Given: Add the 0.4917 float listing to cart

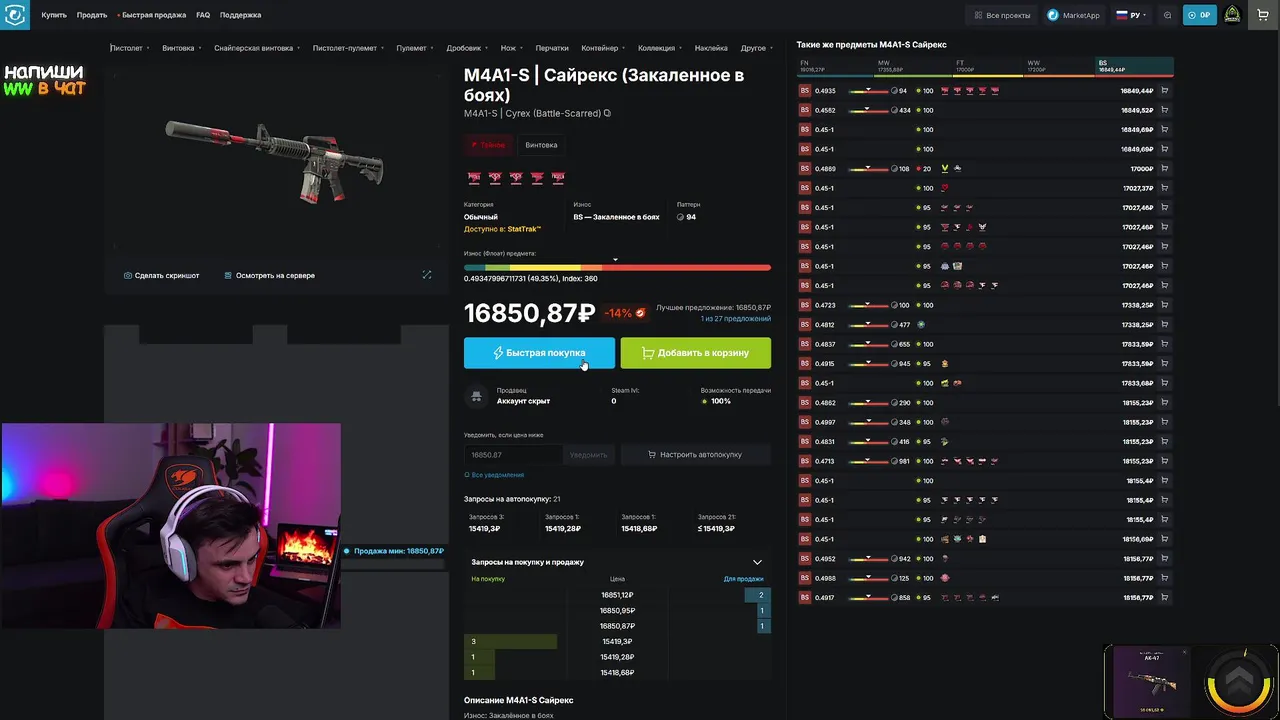Looking at the screenshot, I should click(1164, 598).
